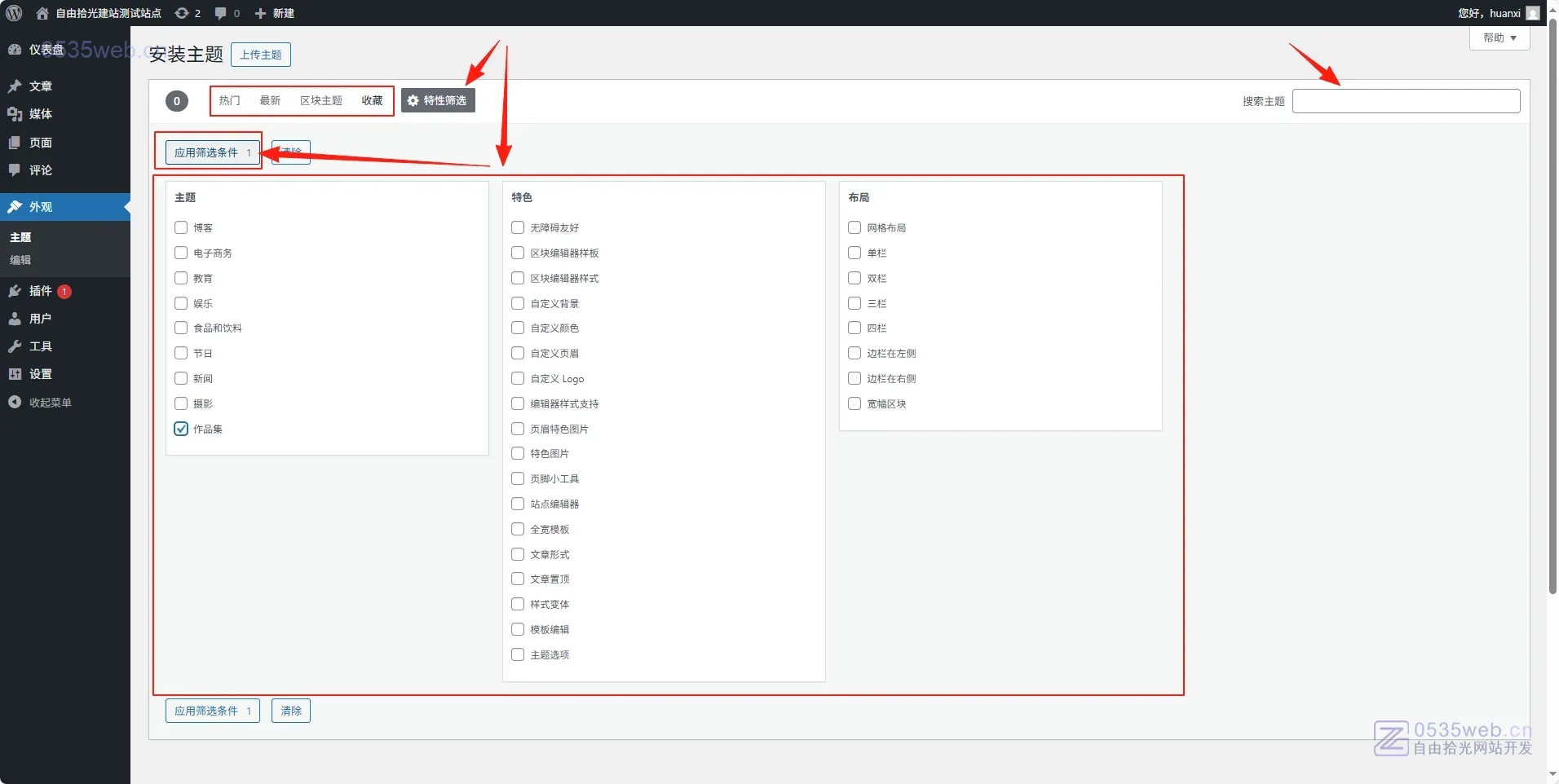Open the 设置 settings sidebar item

coord(41,374)
